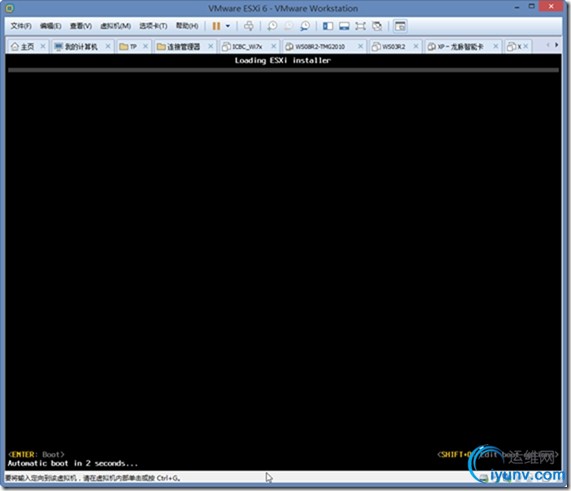Close the WS08R2-TMG2010 tab
The width and height of the screenshot is (571, 491).
[360, 46]
